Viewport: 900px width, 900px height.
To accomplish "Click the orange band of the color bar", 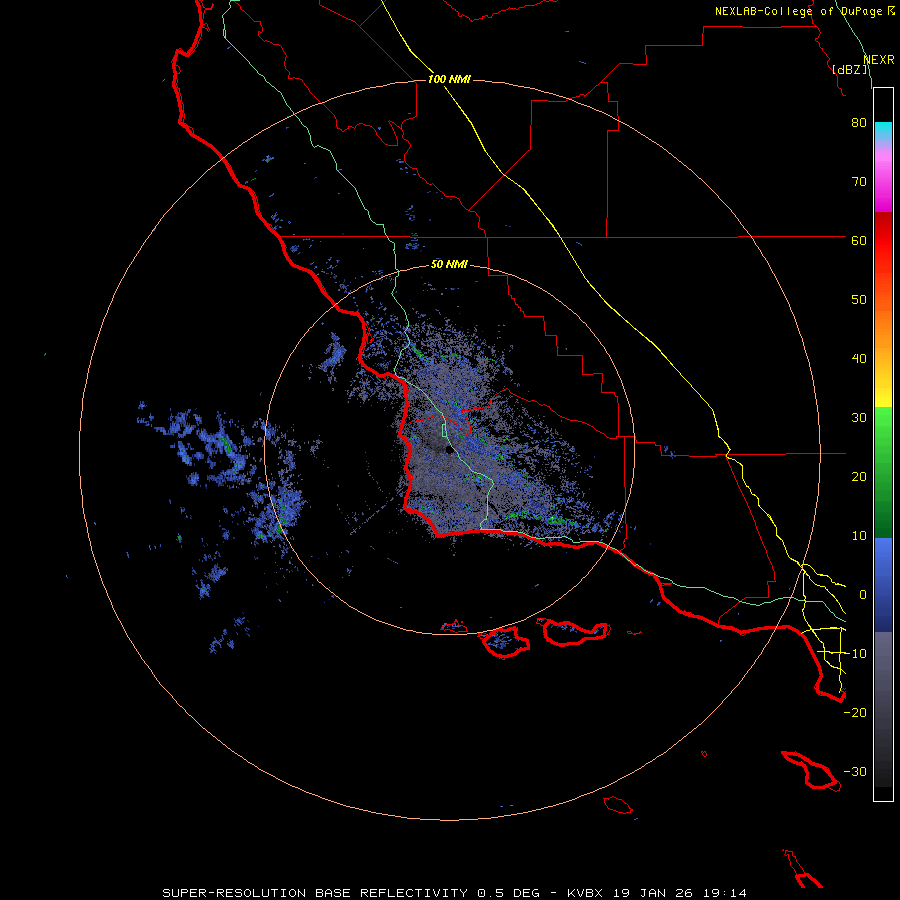I will (883, 327).
